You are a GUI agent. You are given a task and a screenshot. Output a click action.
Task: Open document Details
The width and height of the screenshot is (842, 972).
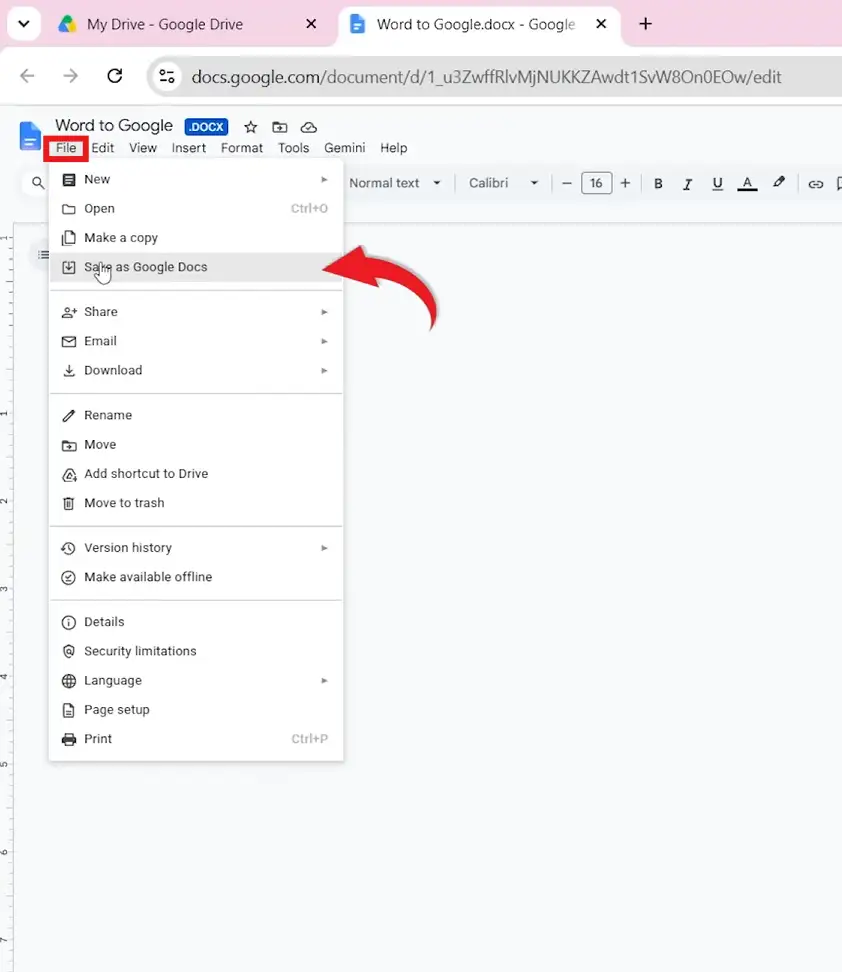196,622
